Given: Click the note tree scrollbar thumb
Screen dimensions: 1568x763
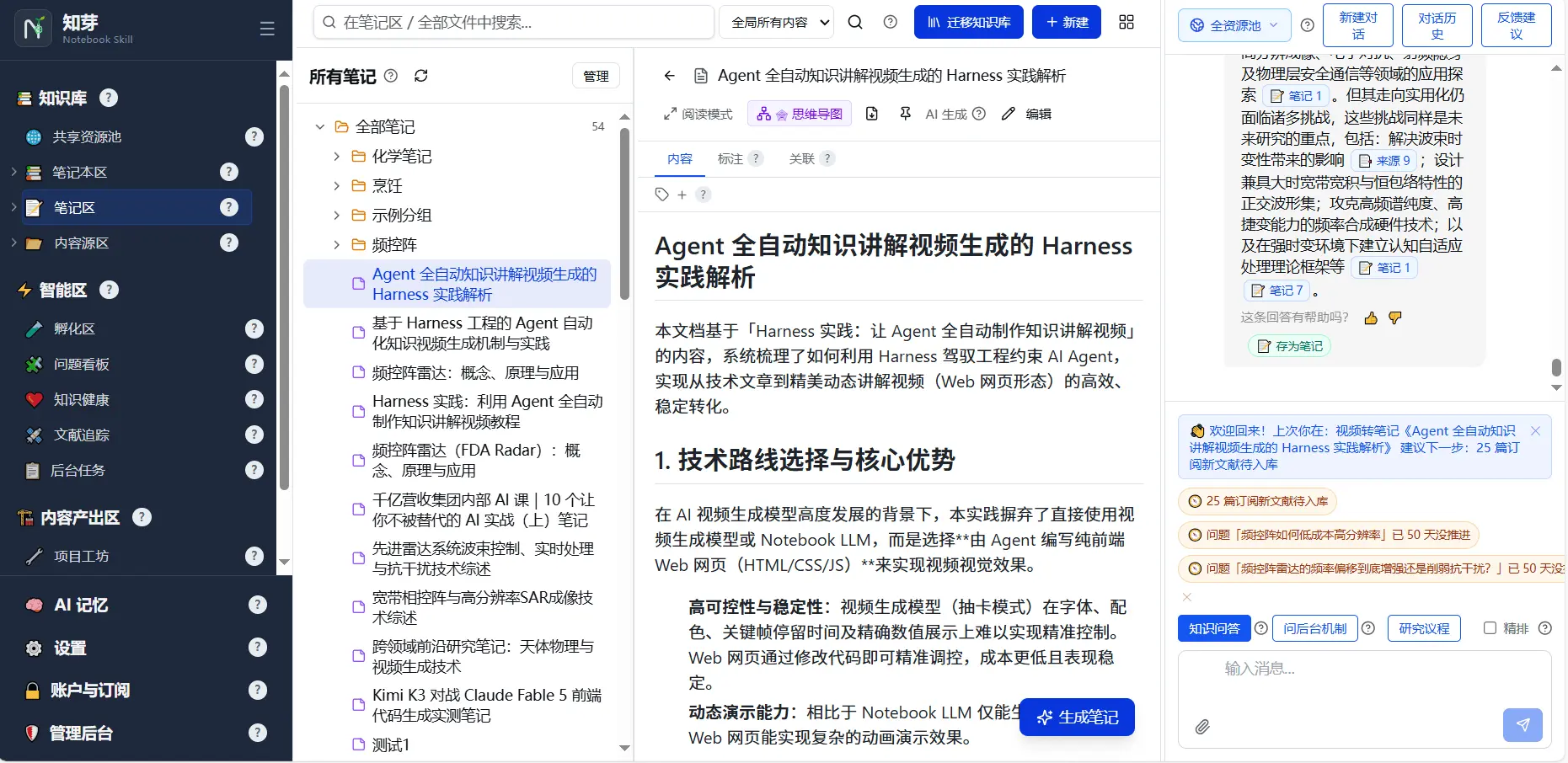Looking at the screenshot, I should coord(624,213).
